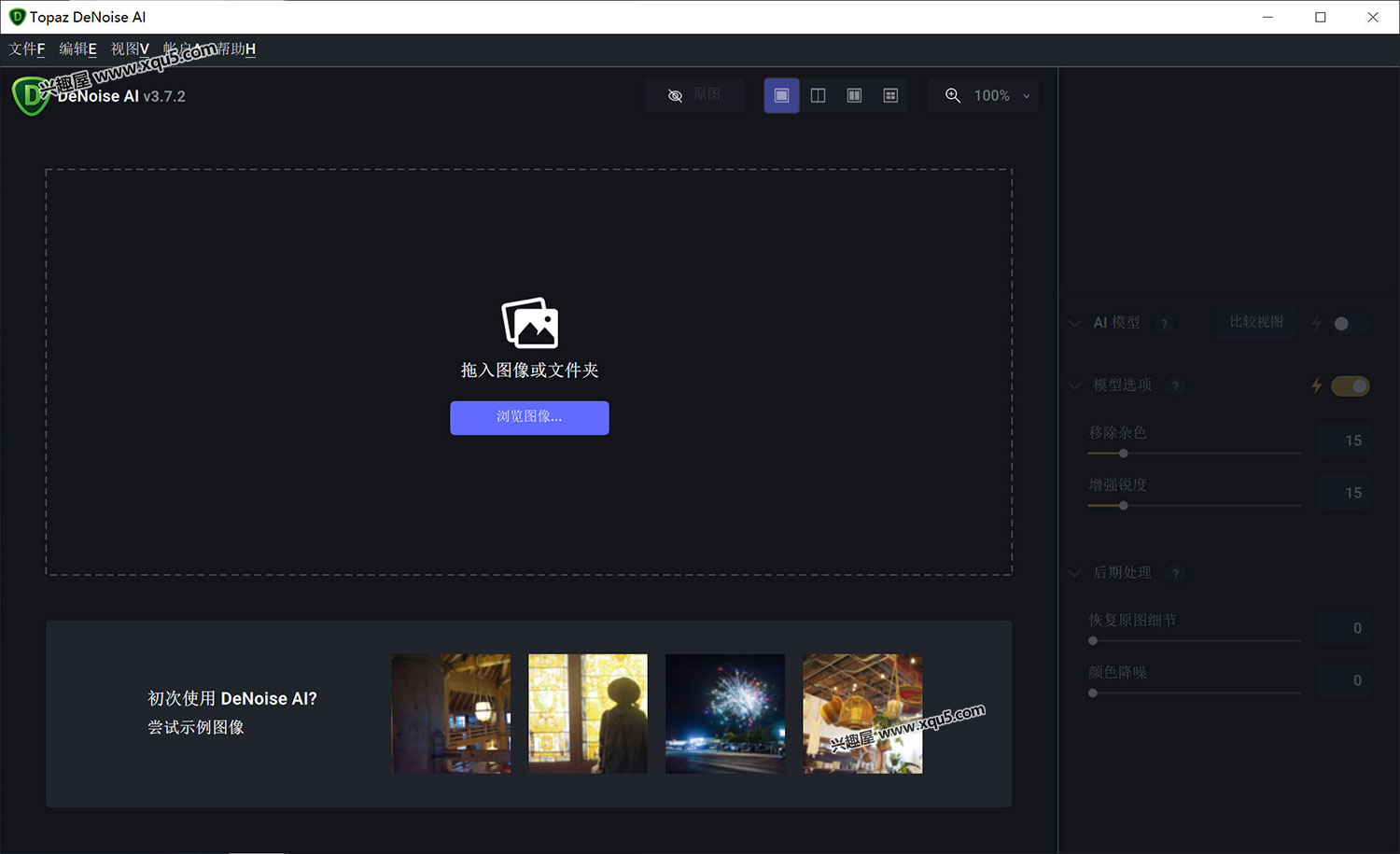The image size is (1400, 854).
Task: Click the 100% zoom value text
Action: [991, 95]
